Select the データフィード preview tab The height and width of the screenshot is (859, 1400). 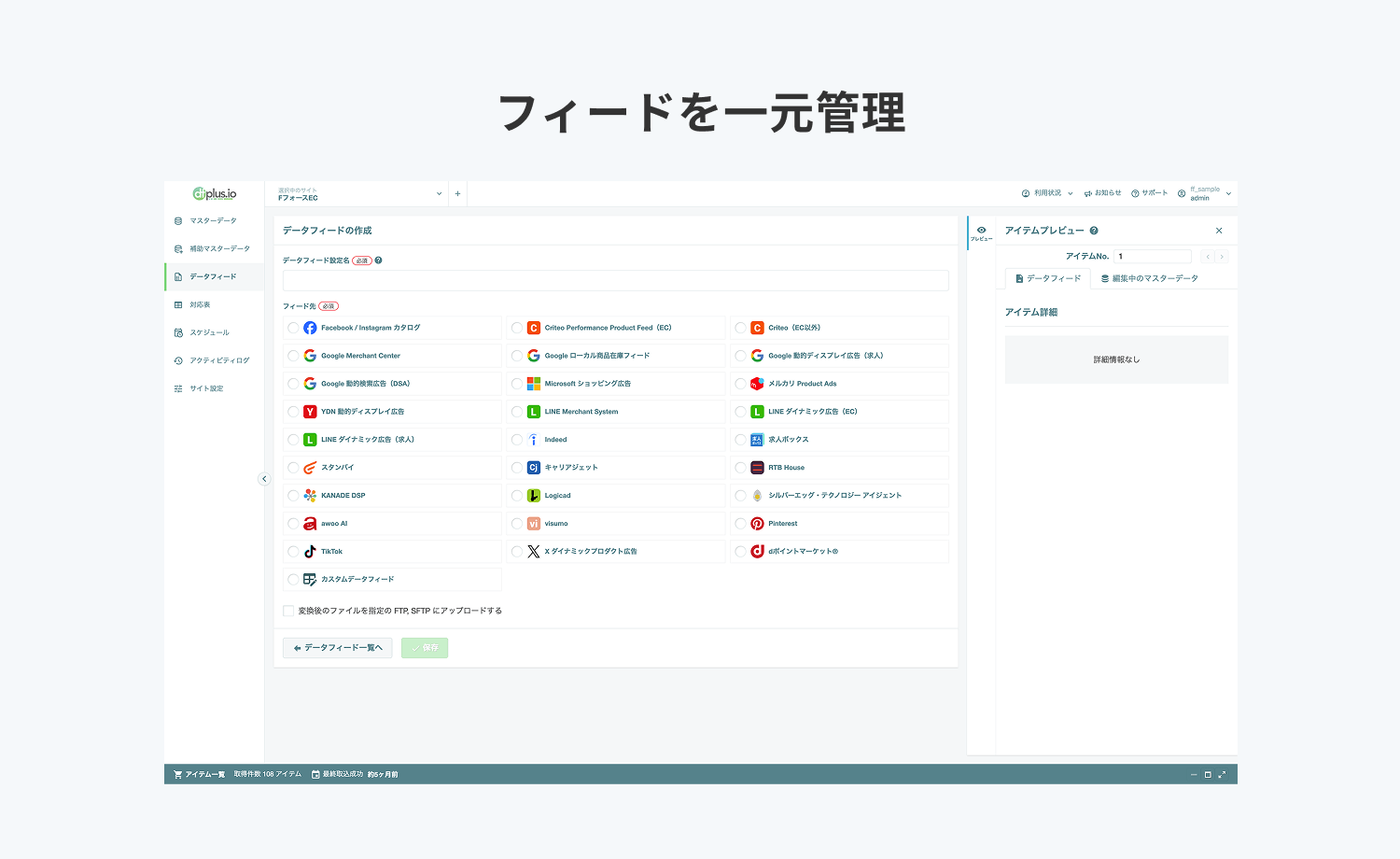click(1047, 277)
